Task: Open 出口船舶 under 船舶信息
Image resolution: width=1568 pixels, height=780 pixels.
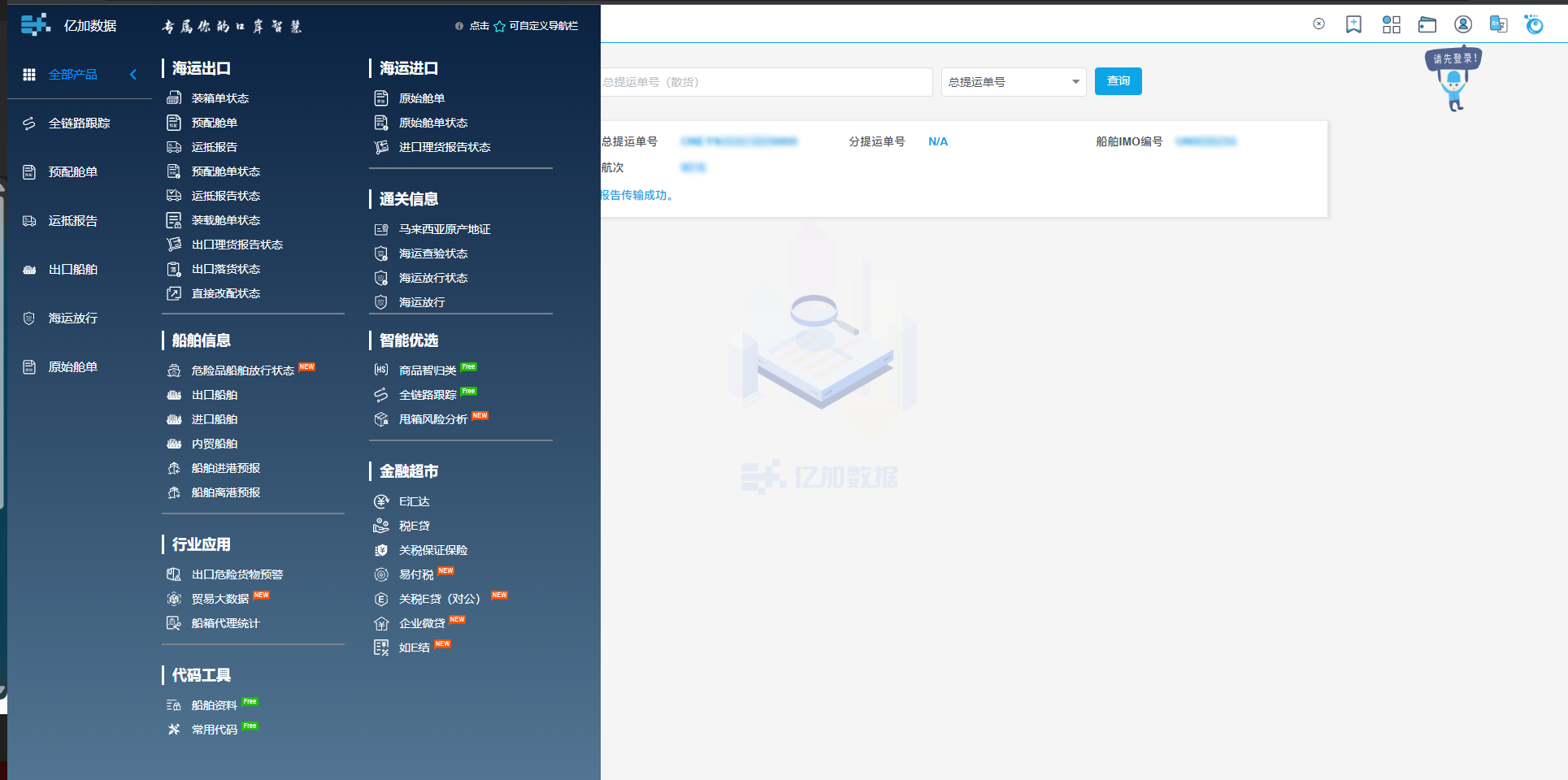Action: [x=215, y=395]
